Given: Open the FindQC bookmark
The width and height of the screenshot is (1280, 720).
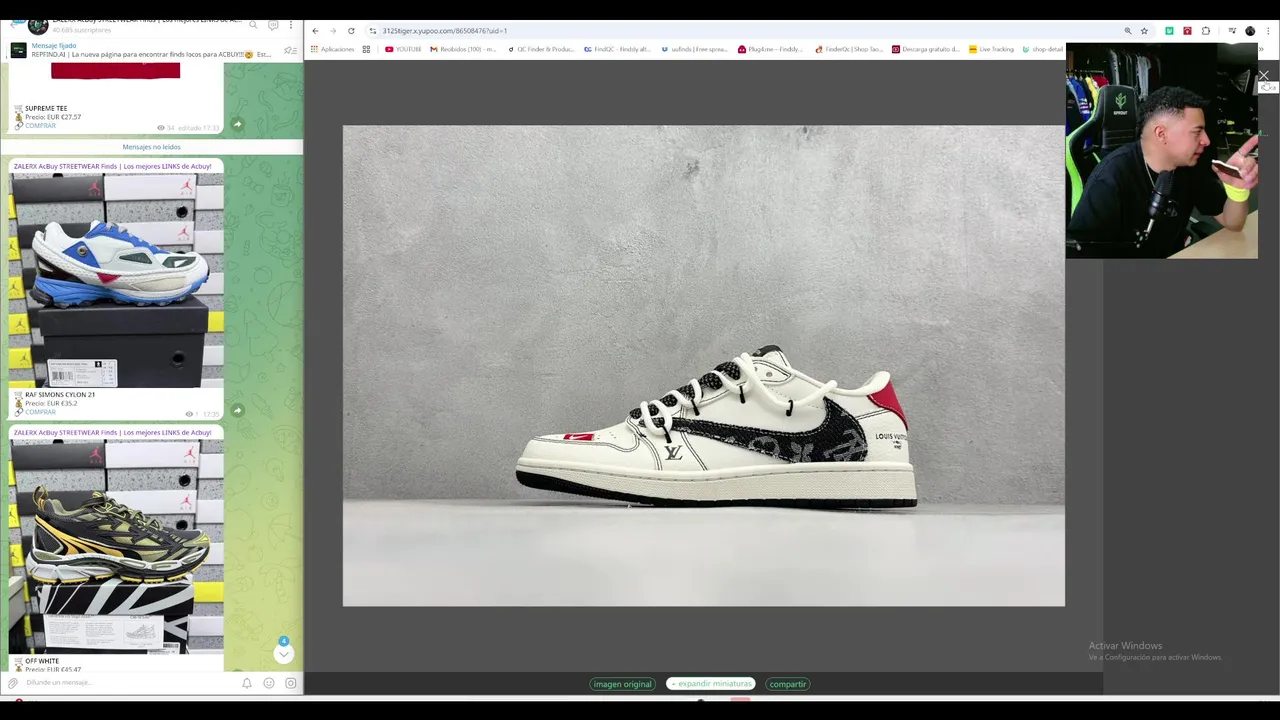Looking at the screenshot, I should pos(617,49).
